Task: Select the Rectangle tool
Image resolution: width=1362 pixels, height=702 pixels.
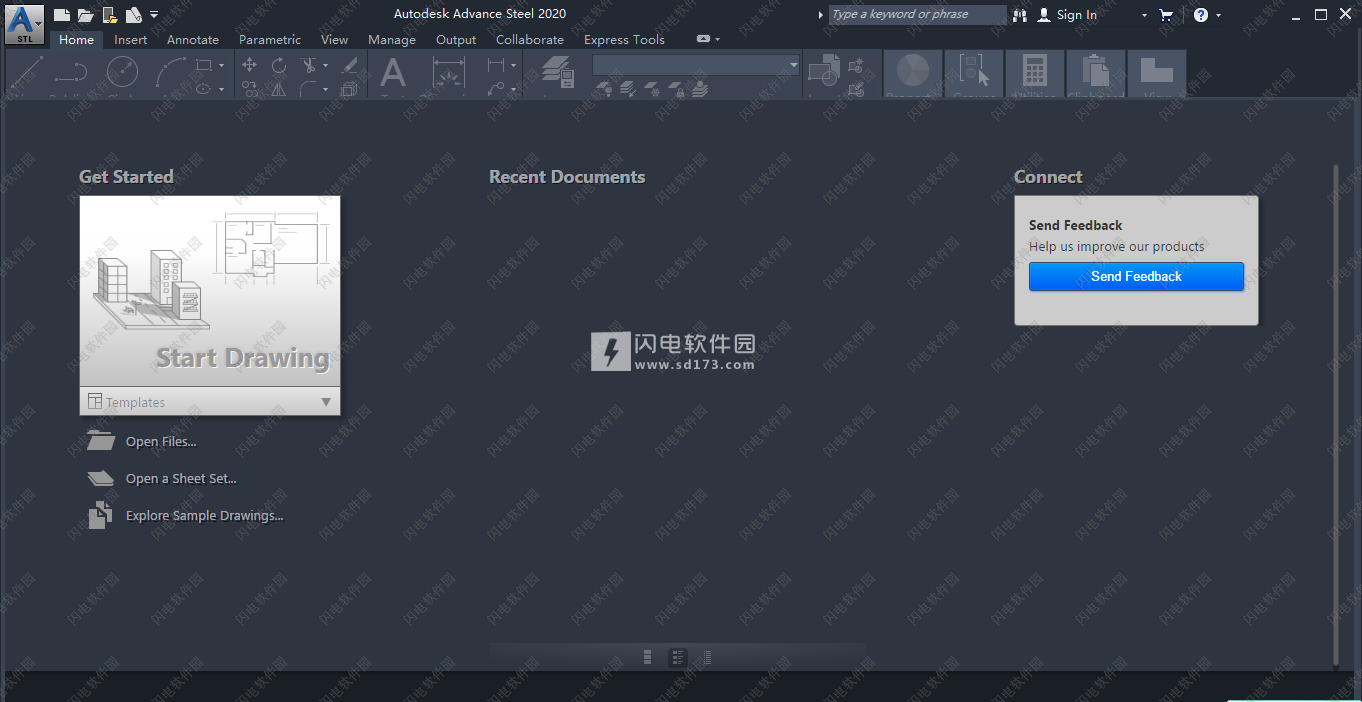Action: pos(204,65)
